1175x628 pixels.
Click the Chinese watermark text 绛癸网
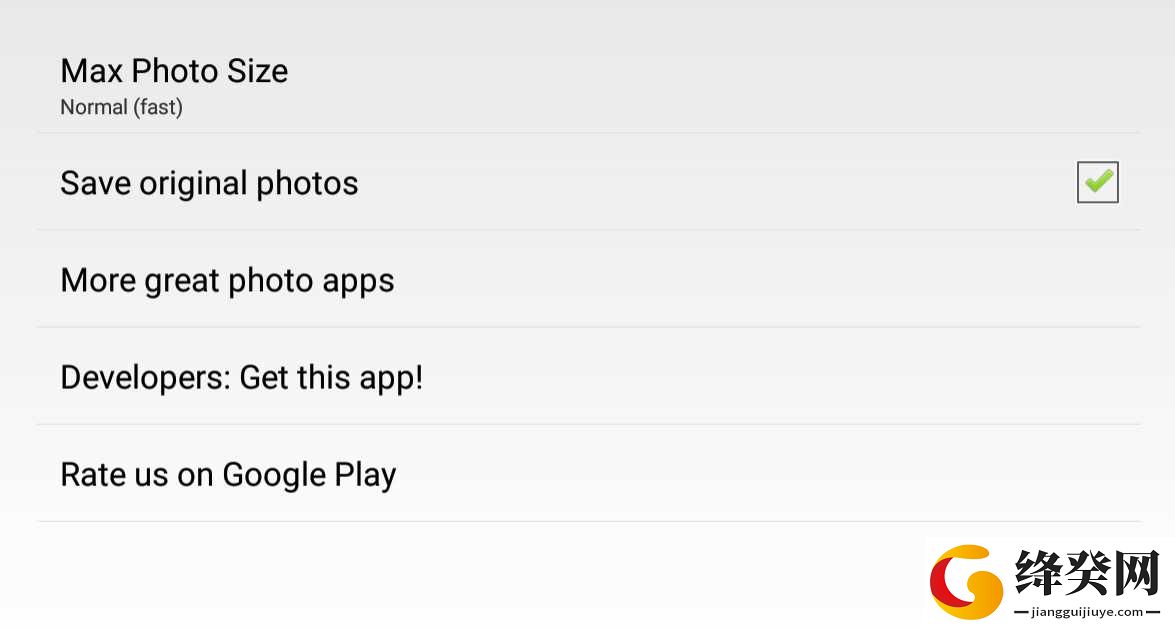1087,573
